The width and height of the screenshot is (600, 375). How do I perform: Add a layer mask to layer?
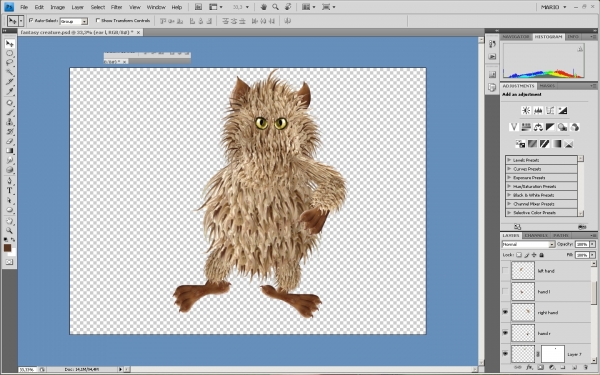[540, 367]
